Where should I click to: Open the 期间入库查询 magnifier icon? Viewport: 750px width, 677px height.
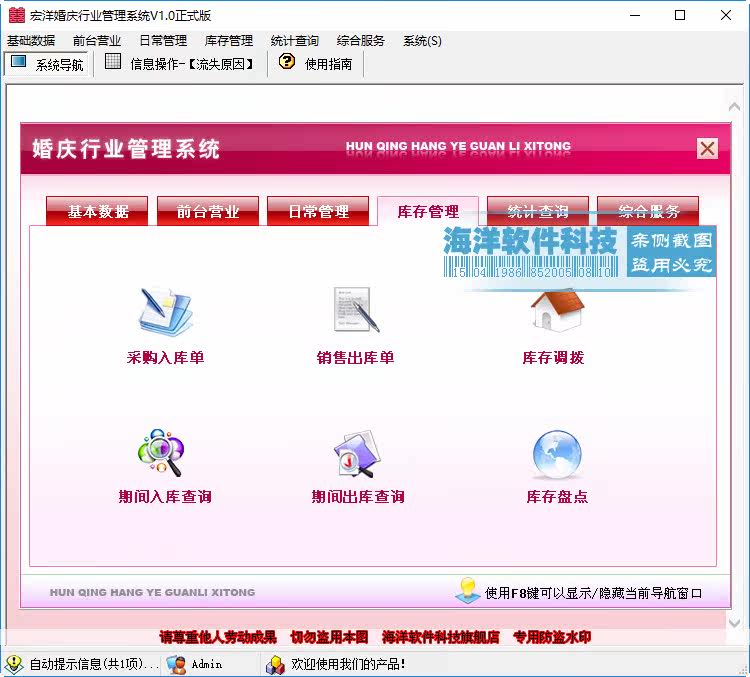161,452
